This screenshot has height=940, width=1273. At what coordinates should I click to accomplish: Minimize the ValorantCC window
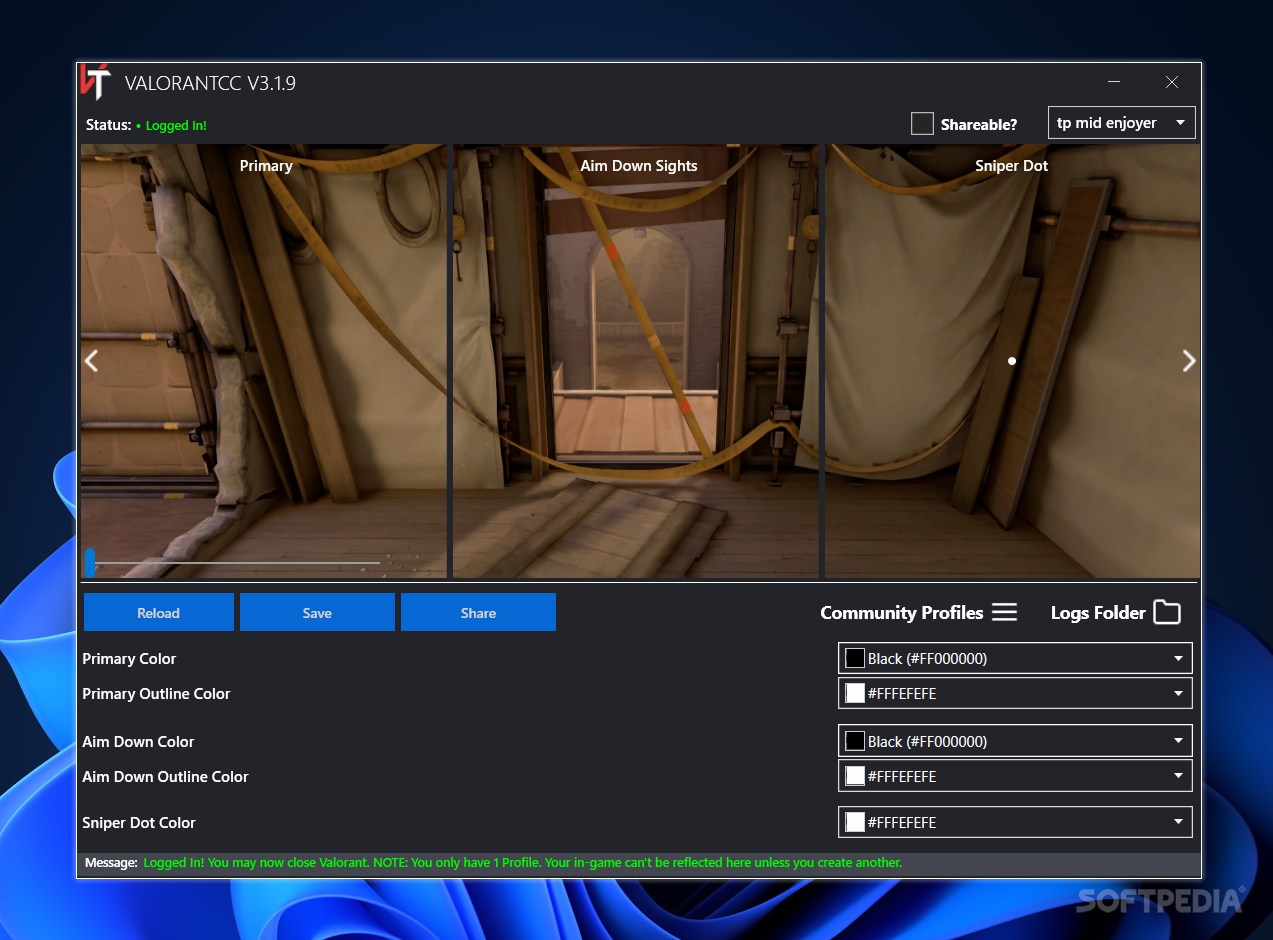1114,82
